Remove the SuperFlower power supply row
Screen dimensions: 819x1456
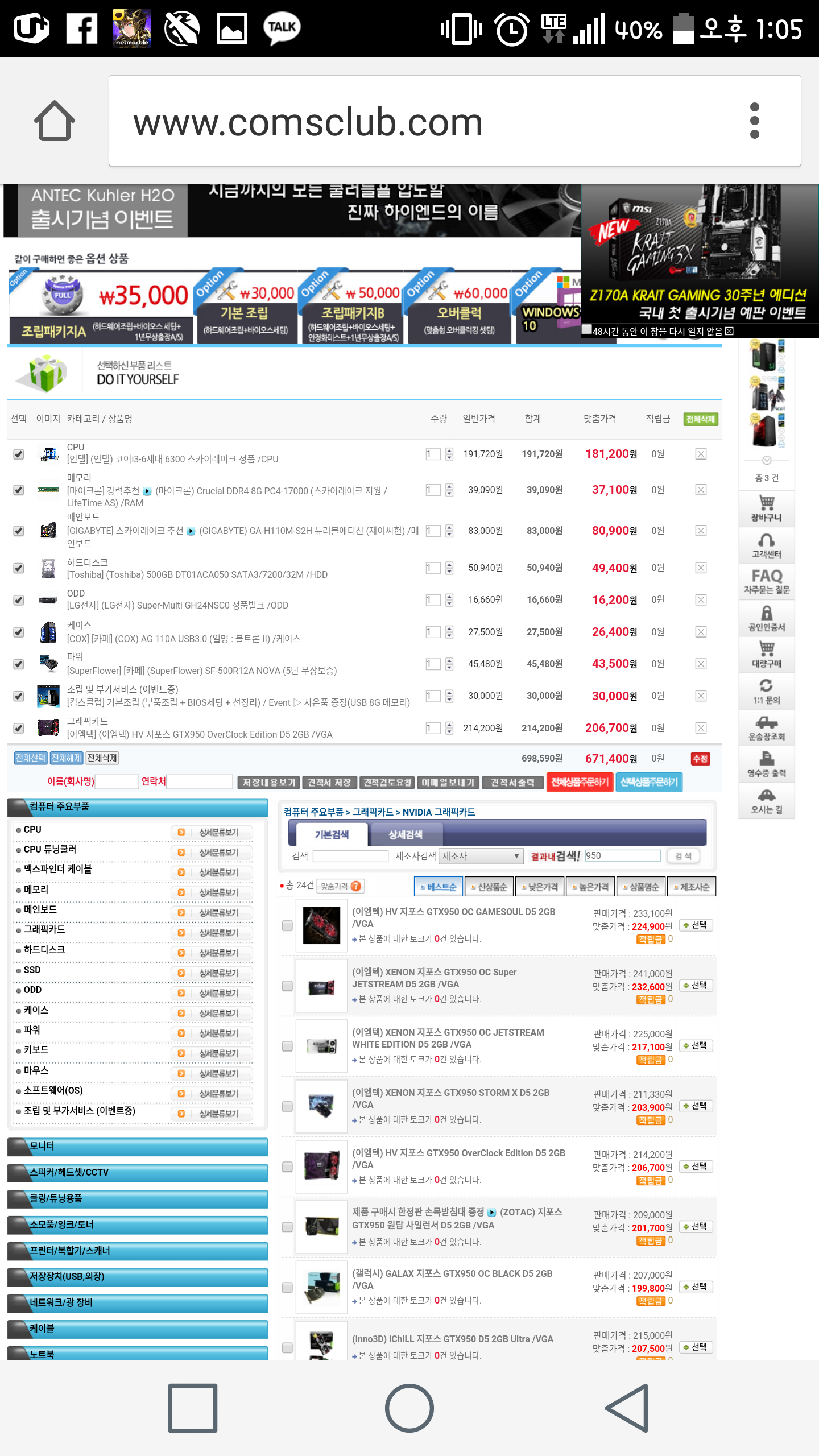pyautogui.click(x=701, y=664)
